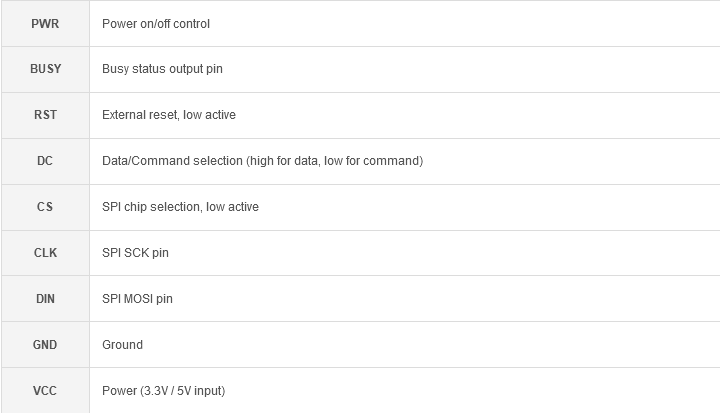720x413 pixels.
Task: Select 'SPI chip selection, low active' text
Action: click(x=180, y=207)
